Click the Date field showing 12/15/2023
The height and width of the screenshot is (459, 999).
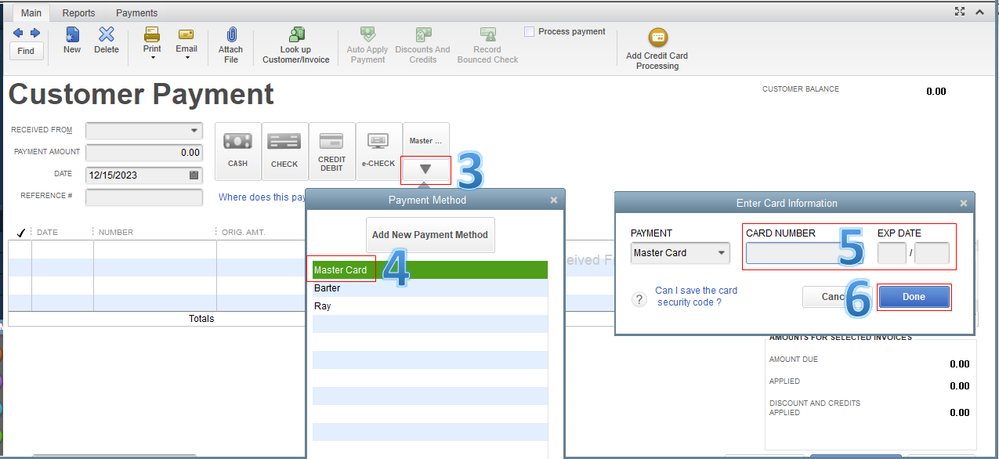point(144,175)
